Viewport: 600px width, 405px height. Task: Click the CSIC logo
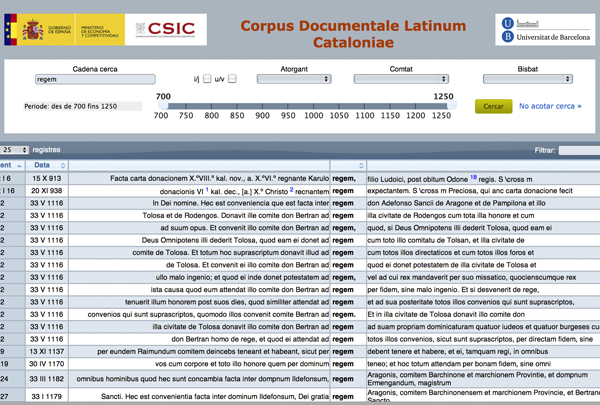[x=166, y=29]
